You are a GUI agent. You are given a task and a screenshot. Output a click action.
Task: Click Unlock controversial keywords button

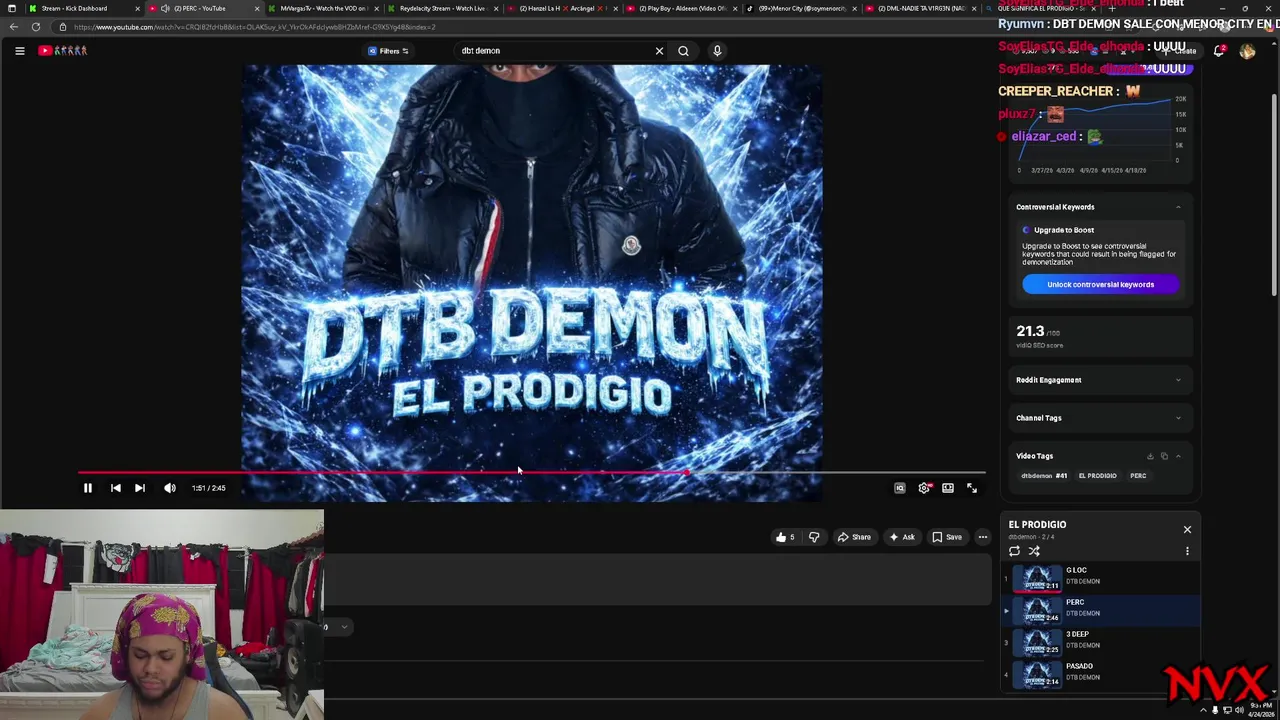[1100, 285]
